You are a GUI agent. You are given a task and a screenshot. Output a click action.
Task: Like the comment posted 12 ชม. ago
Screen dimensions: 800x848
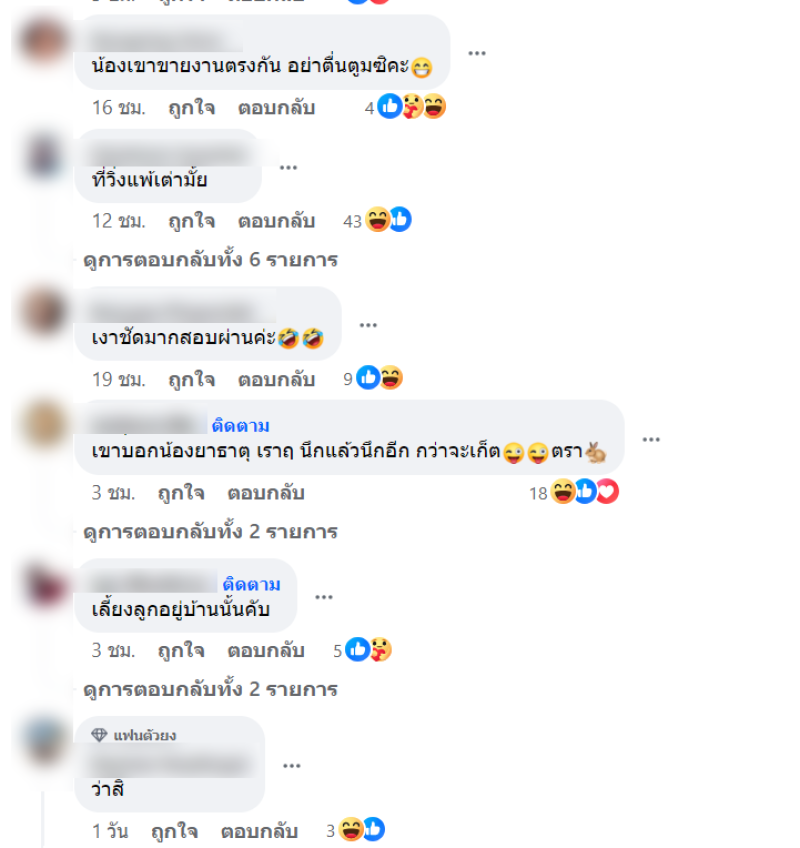click(x=191, y=221)
